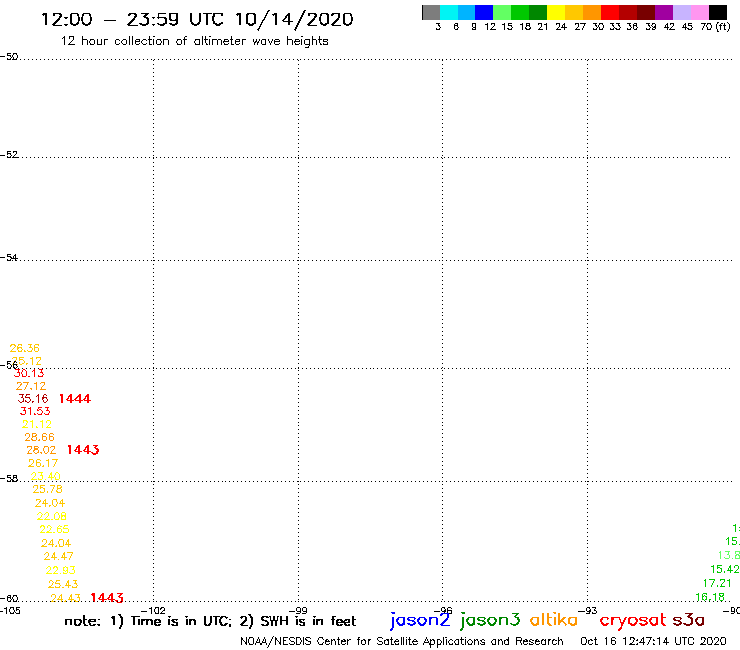Click the 1443 time label beside 28.02
The height and width of the screenshot is (650, 740).
point(83,450)
